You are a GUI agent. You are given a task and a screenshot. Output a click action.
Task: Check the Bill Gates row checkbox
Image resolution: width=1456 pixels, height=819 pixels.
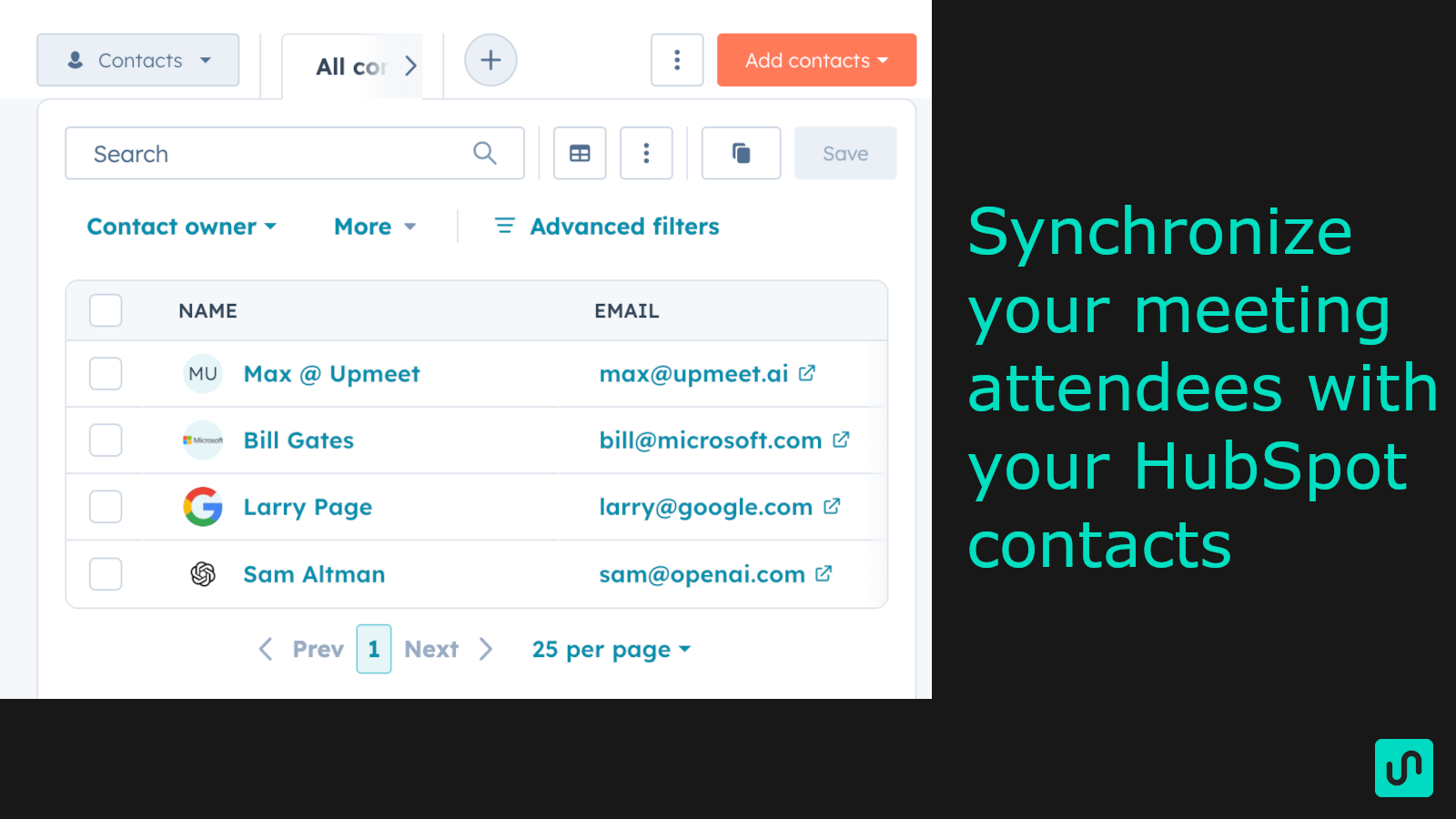[x=106, y=440]
